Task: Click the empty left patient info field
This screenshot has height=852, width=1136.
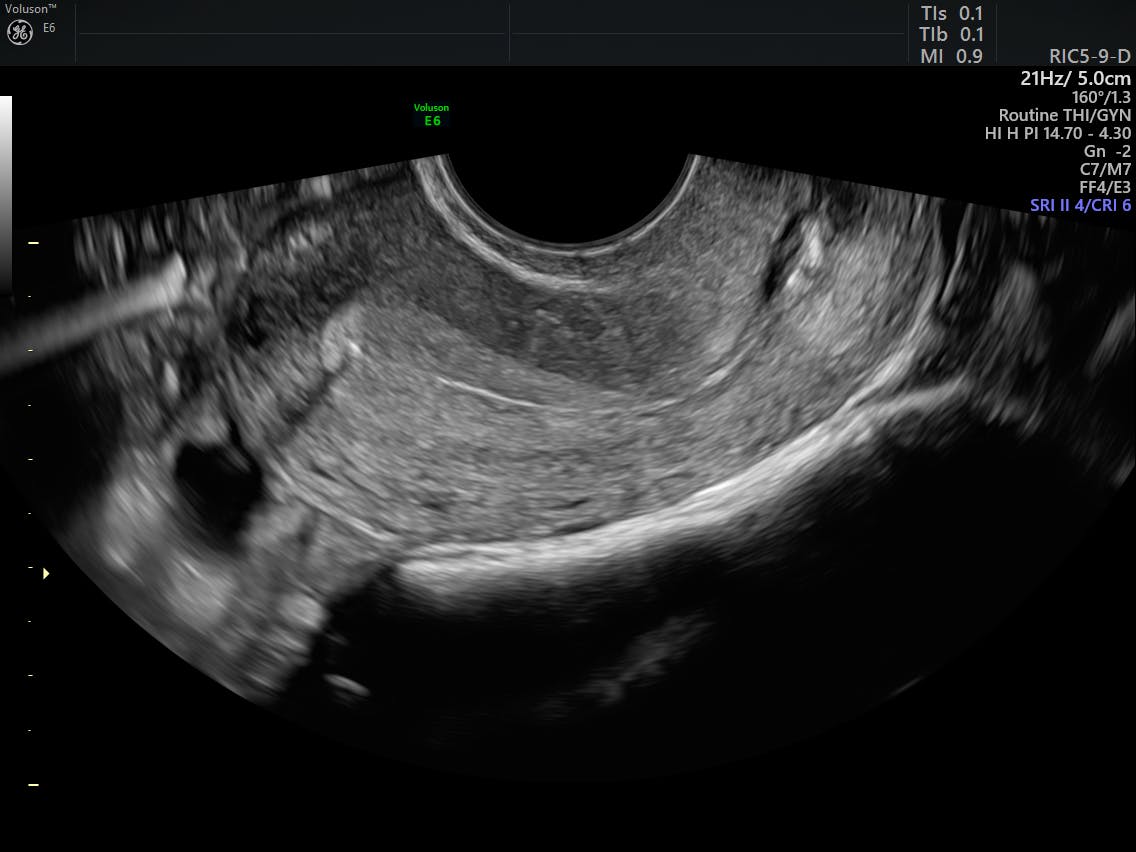Action: [291, 33]
